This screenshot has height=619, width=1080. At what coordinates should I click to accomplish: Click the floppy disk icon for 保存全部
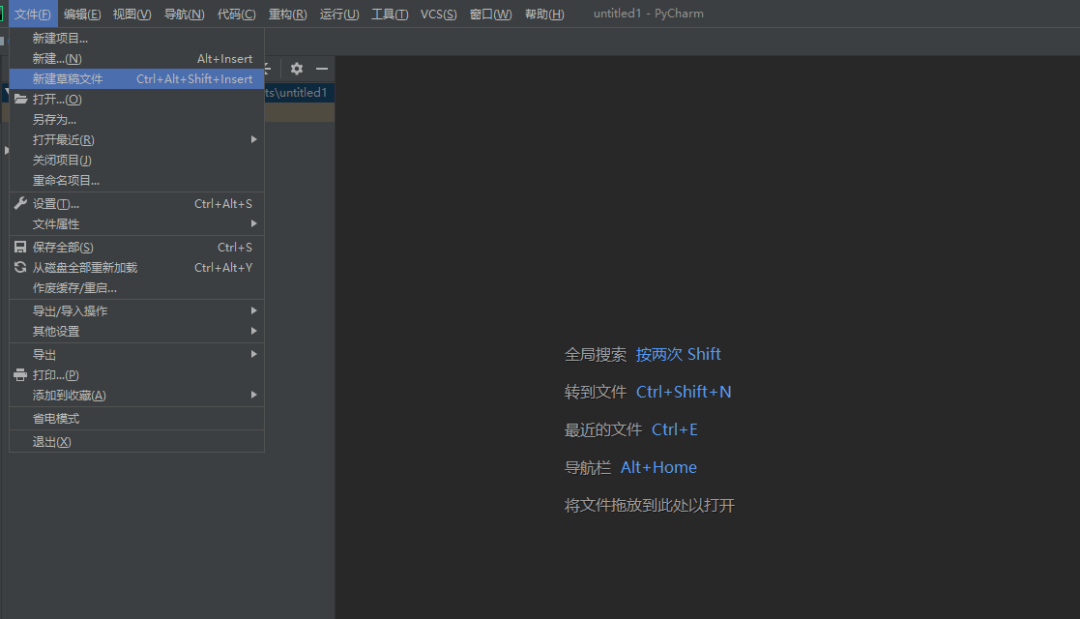tap(21, 246)
